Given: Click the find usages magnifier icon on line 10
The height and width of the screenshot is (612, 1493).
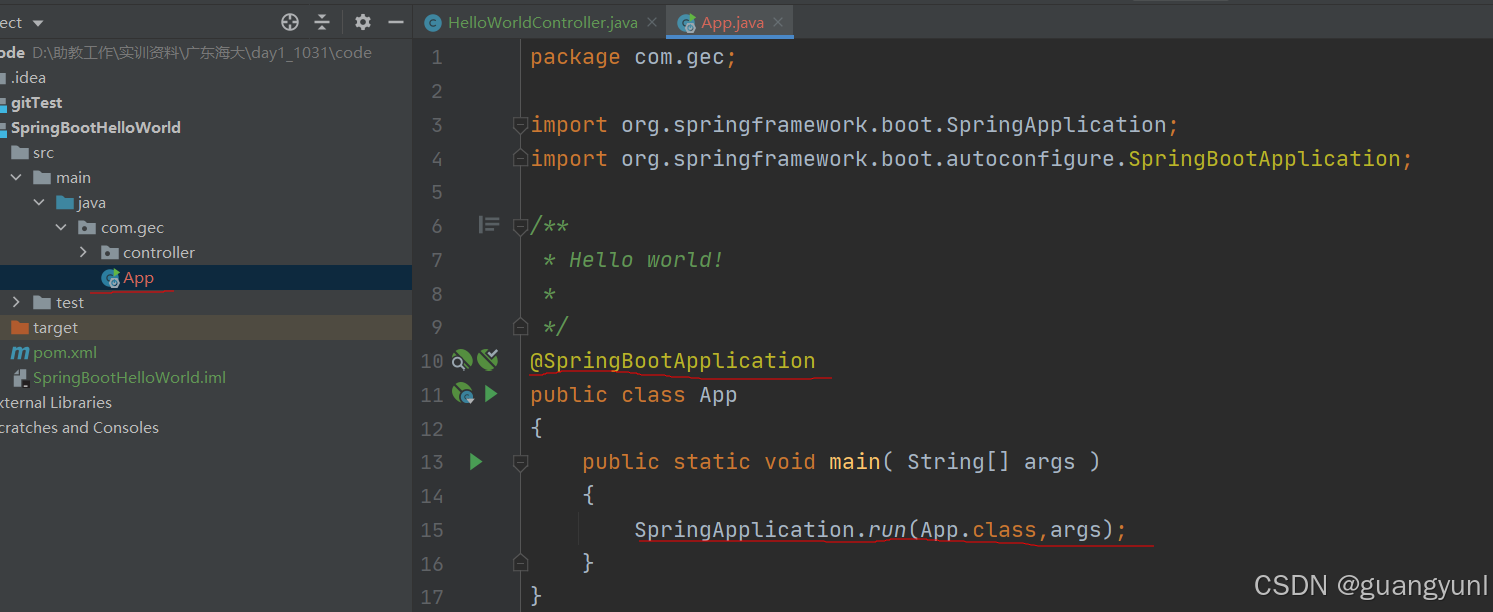Looking at the screenshot, I should point(462,359).
